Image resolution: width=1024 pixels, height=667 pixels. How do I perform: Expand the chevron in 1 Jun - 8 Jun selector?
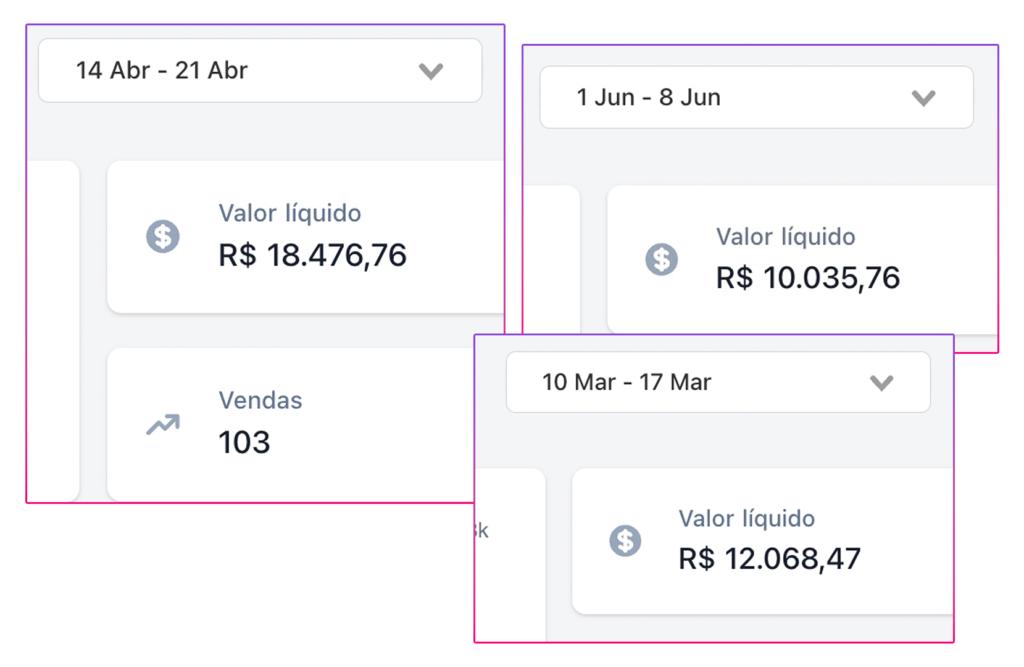pos(923,98)
